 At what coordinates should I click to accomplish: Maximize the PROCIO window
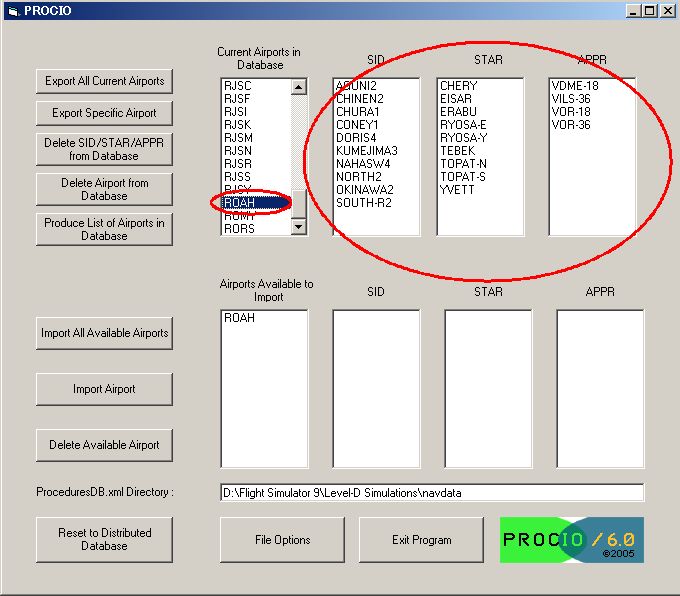[650, 11]
